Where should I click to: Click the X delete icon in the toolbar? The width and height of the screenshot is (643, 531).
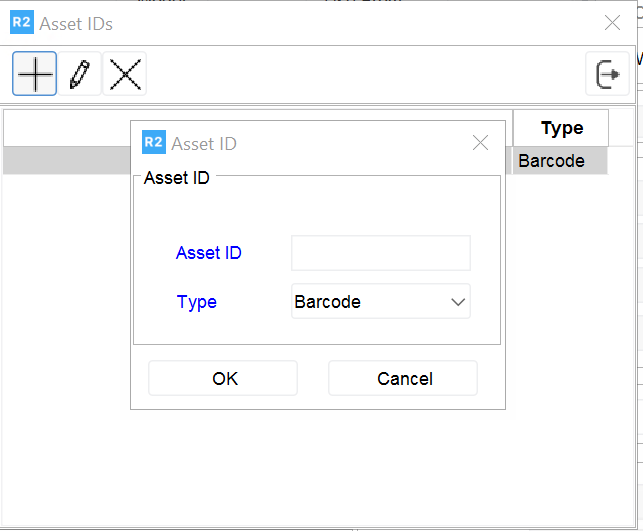pyautogui.click(x=125, y=75)
